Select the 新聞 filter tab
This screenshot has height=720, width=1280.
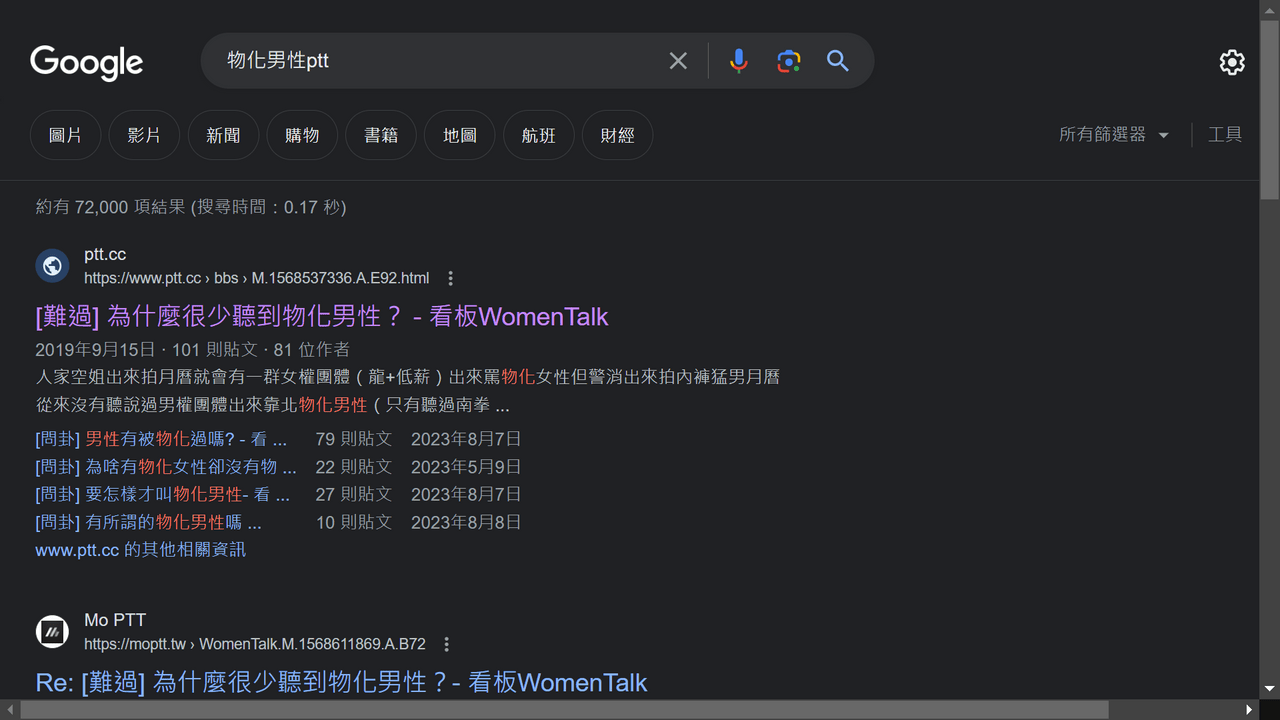pos(223,135)
